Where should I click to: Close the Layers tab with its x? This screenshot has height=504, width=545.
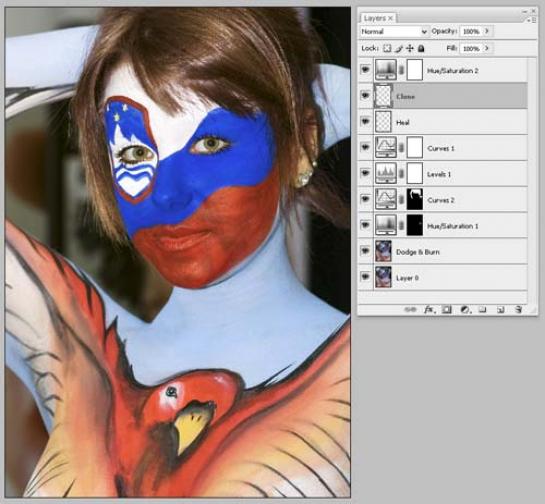click(391, 18)
